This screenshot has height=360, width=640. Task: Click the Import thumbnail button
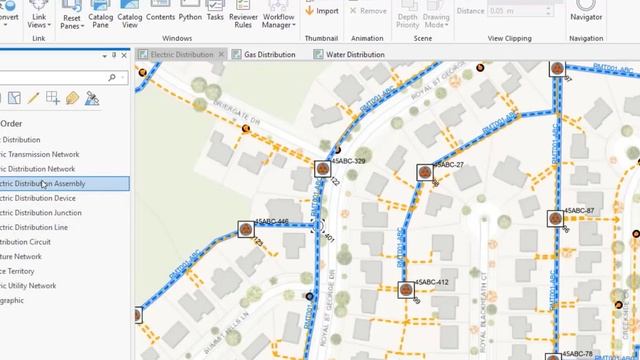coord(322,11)
